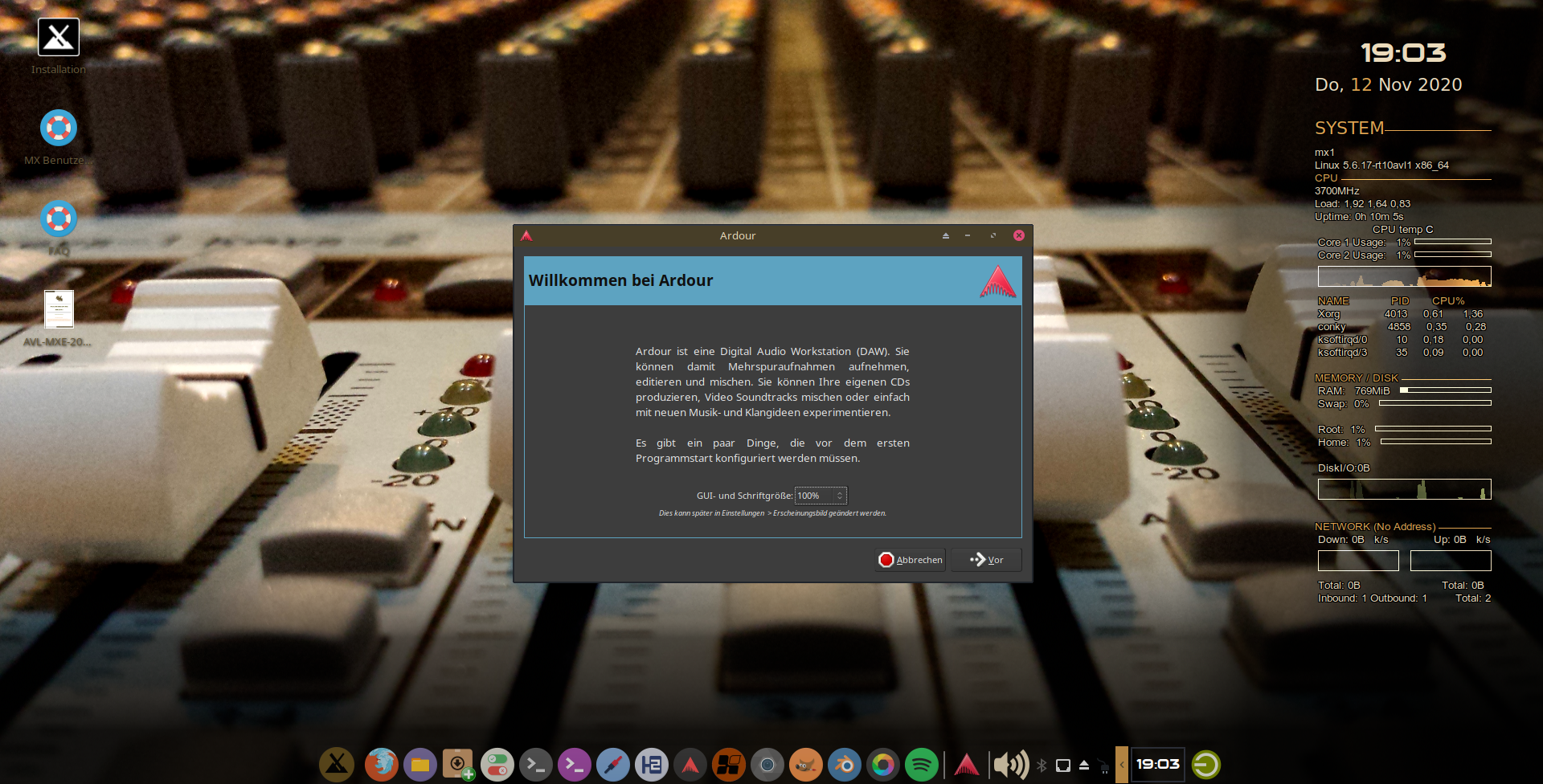Open the purple terminal emulator in the dock

coord(575,765)
